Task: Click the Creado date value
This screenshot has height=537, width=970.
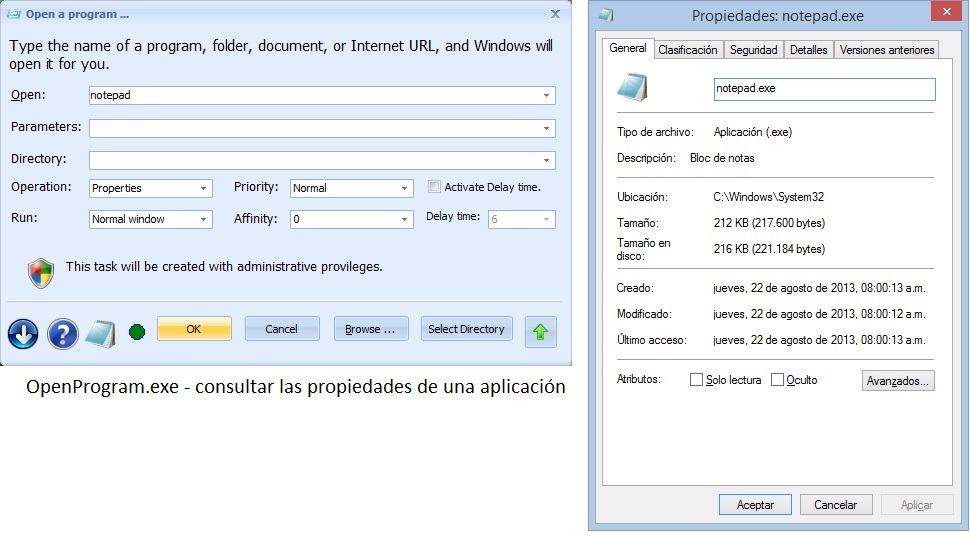Action: coord(819,288)
